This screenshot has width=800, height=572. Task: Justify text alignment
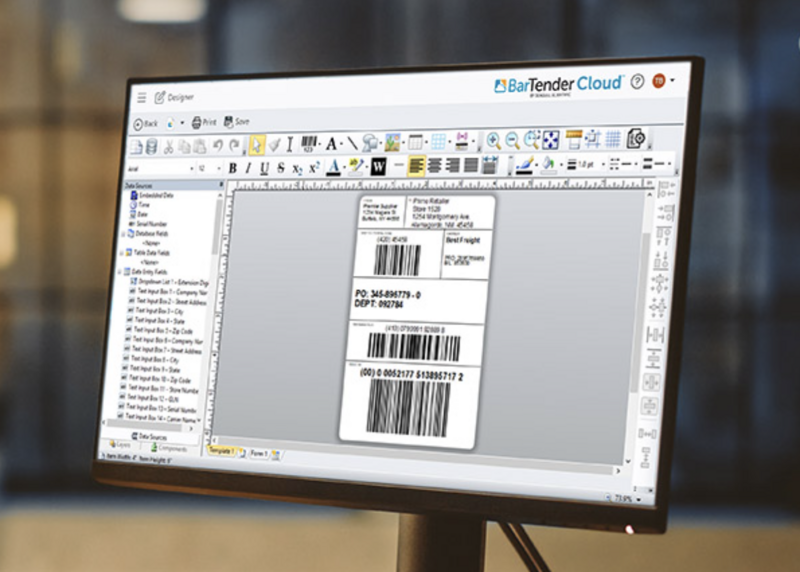coord(470,165)
